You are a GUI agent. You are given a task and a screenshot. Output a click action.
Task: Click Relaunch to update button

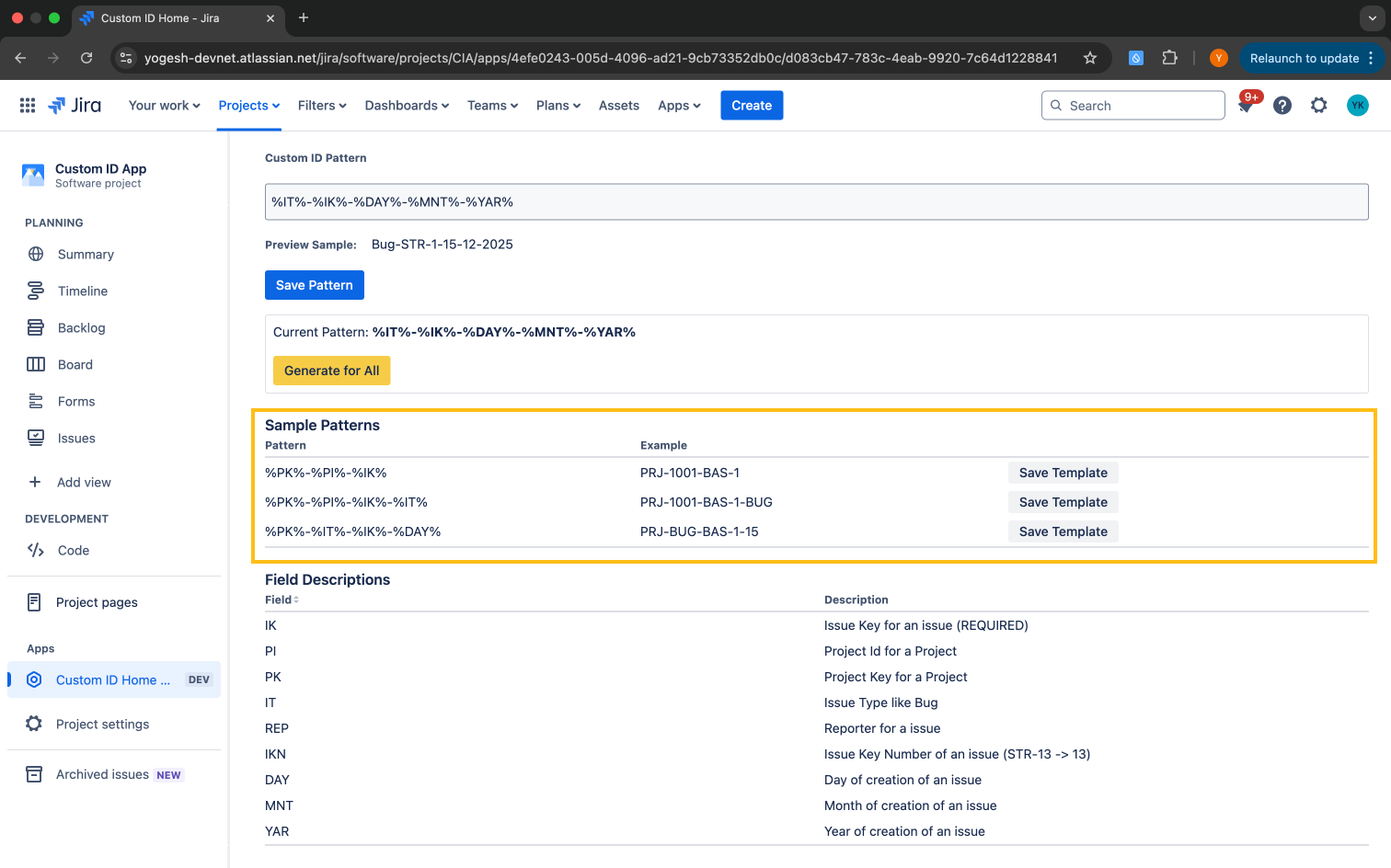(x=1311, y=58)
